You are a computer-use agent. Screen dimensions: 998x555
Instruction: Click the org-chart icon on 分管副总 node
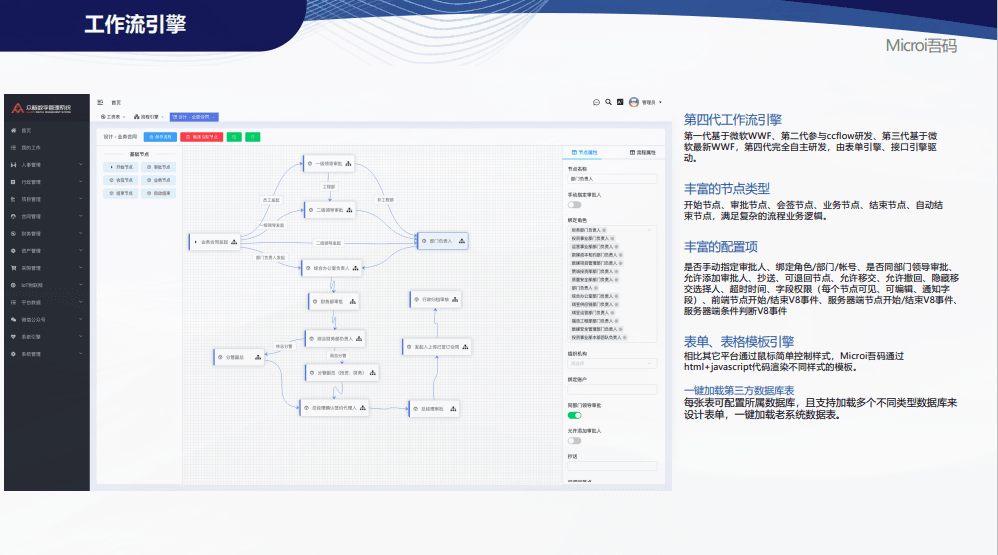(258, 358)
